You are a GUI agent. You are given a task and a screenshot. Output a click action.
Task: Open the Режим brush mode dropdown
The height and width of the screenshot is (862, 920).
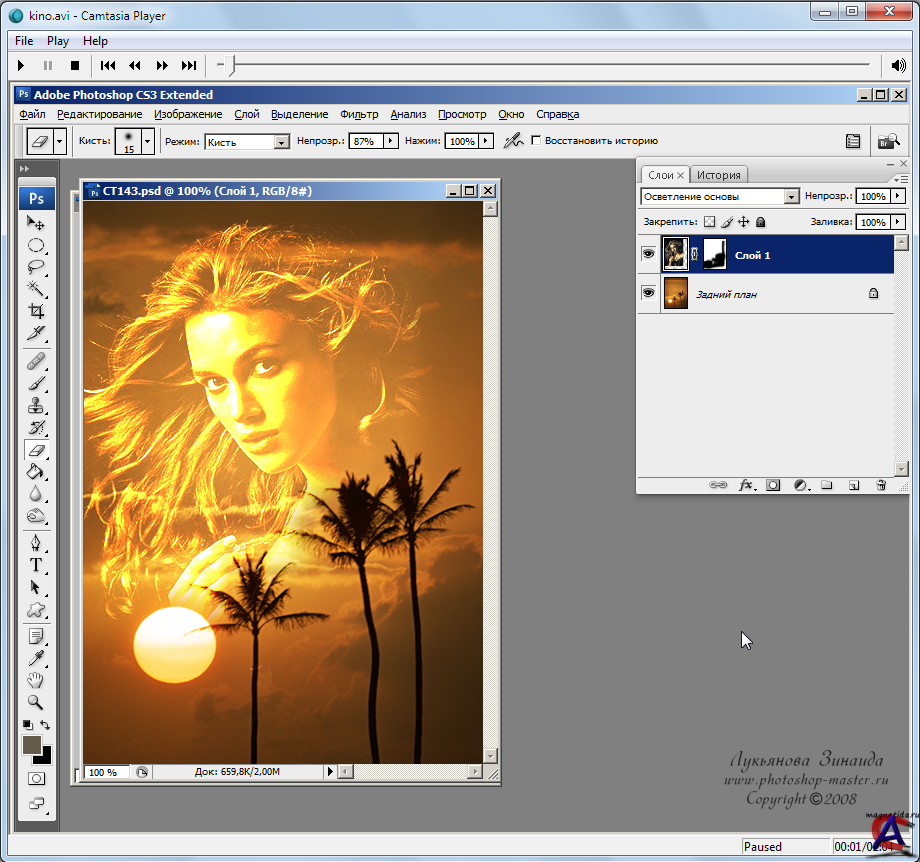click(x=281, y=142)
